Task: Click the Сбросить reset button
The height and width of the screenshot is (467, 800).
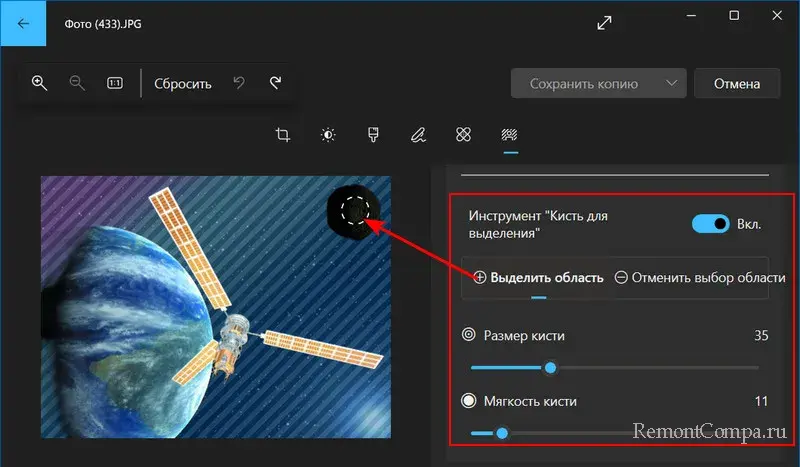Action: [x=183, y=84]
